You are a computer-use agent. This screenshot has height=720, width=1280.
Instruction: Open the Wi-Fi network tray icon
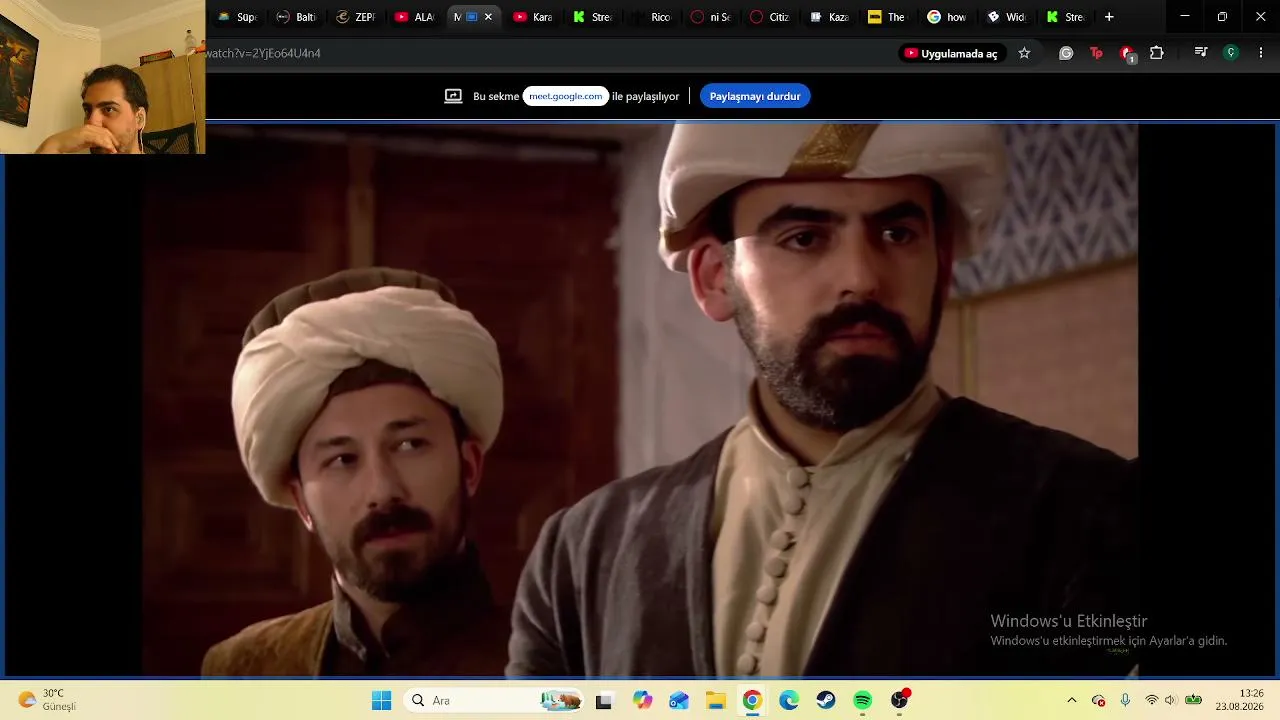1152,700
